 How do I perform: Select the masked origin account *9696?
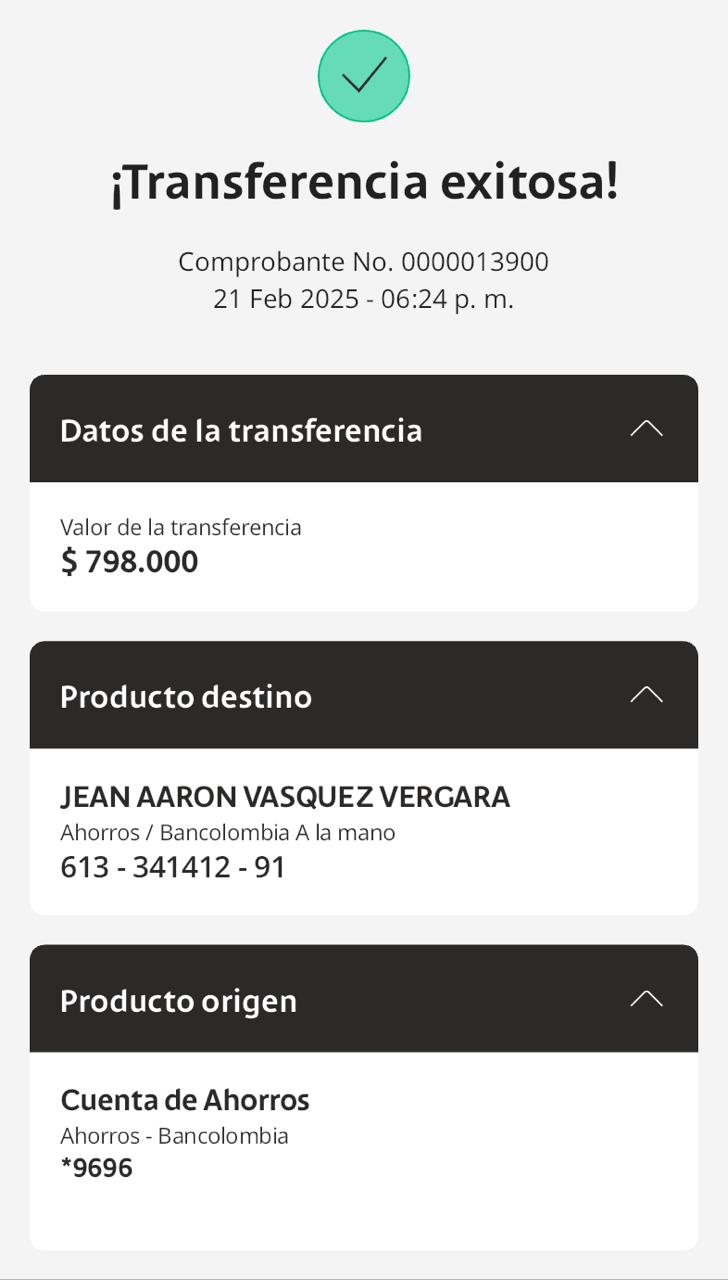(97, 1168)
